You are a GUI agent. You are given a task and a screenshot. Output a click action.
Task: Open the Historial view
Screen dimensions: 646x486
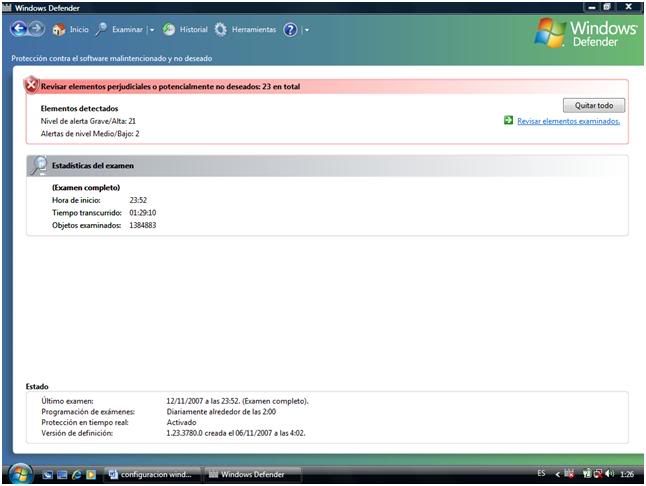point(185,30)
